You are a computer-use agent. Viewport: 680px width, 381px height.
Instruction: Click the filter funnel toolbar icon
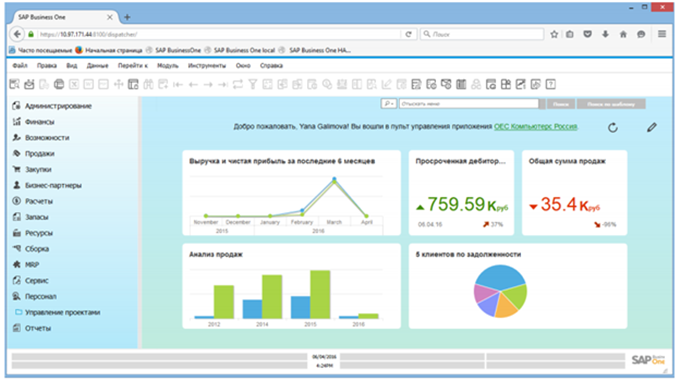point(252,84)
